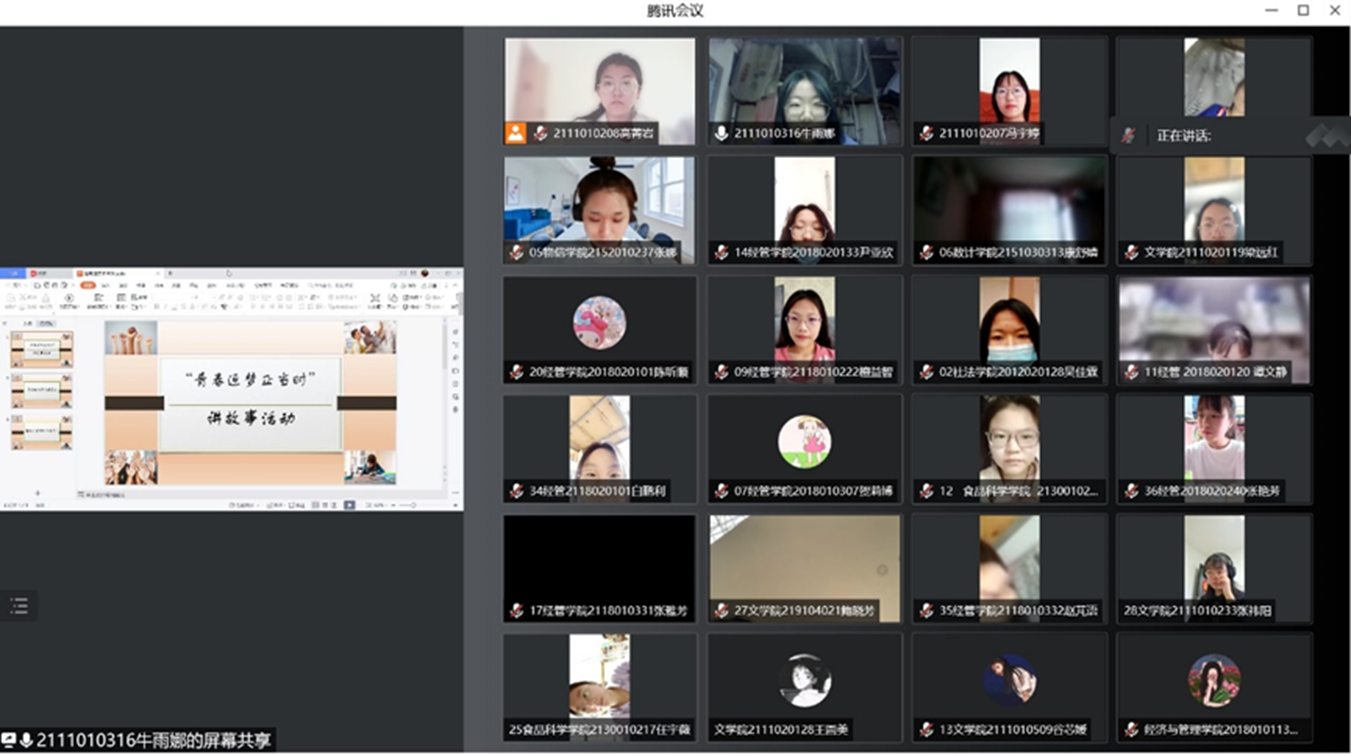Screen dimensions: 1351x754
Task: Select the video tile of 28文学院2111010233
Action: coord(1214,568)
